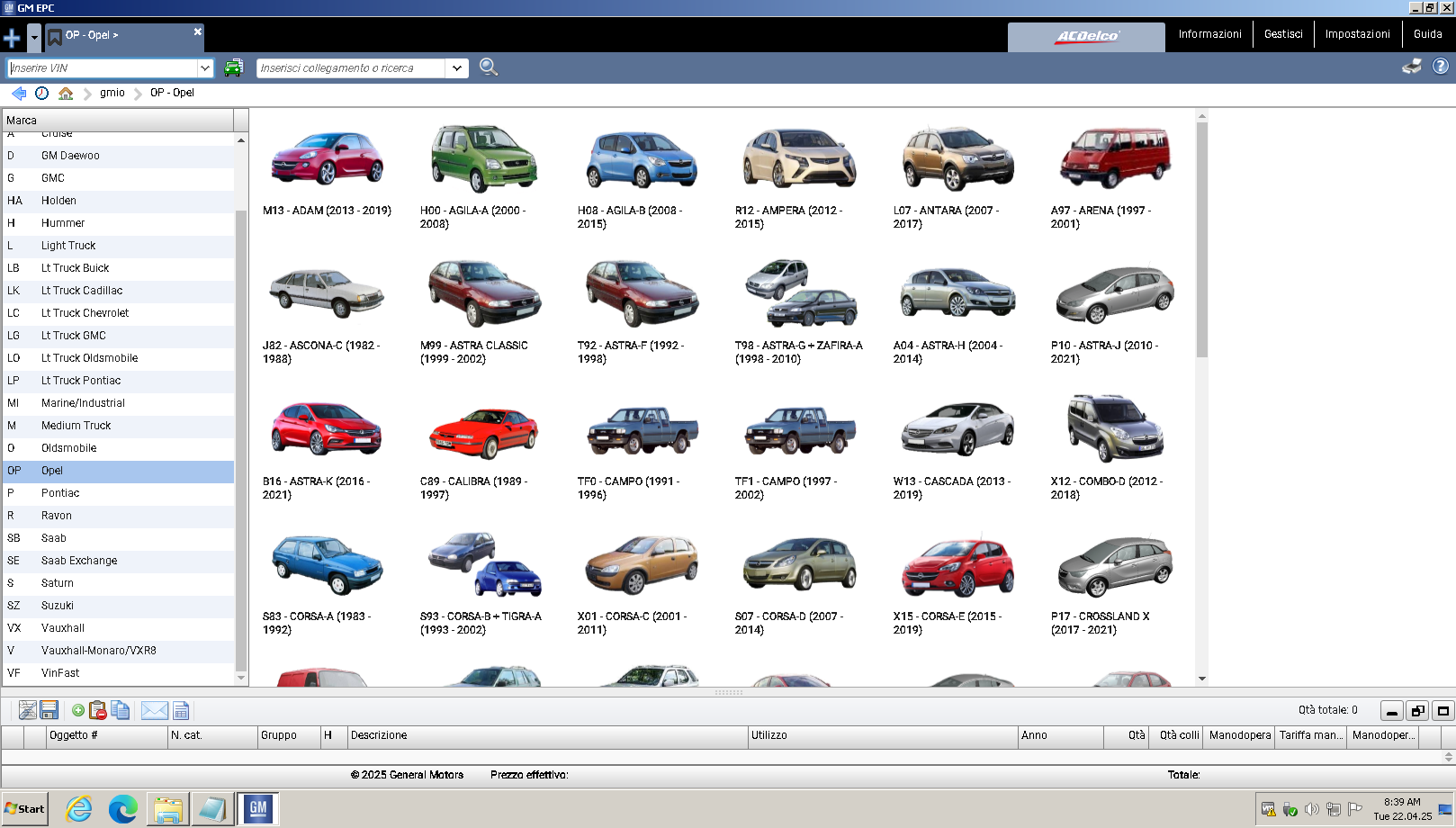
Task: Open the tab list dropdown arrow
Action: tap(34, 38)
